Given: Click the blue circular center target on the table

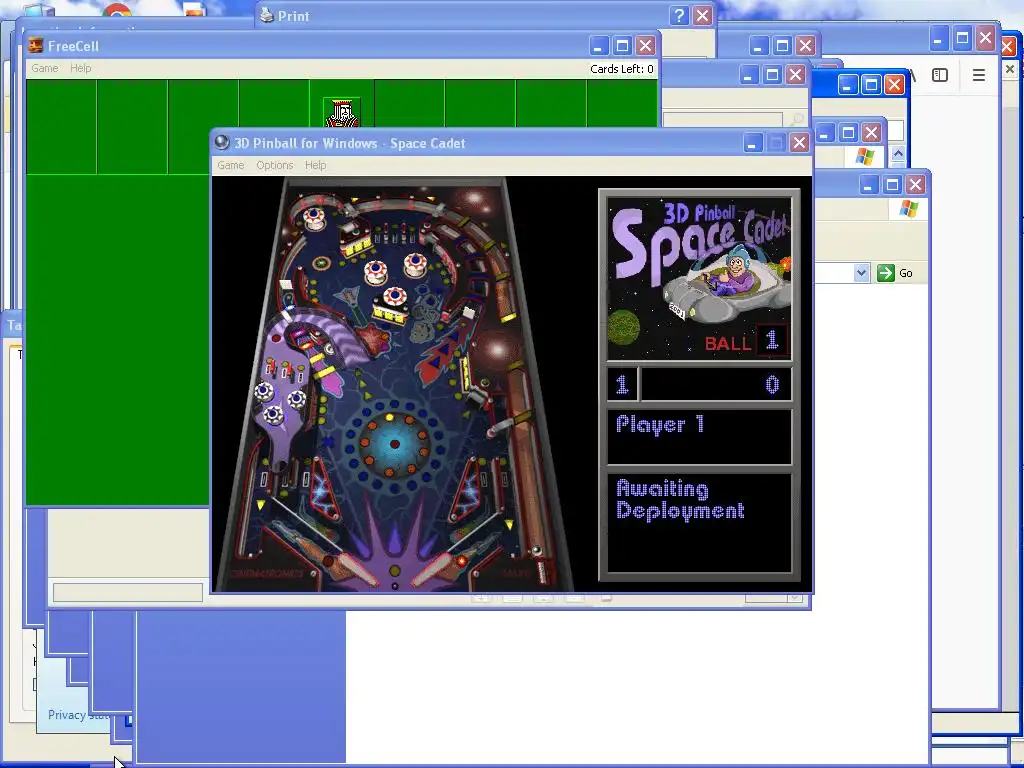Looking at the screenshot, I should pos(394,445).
